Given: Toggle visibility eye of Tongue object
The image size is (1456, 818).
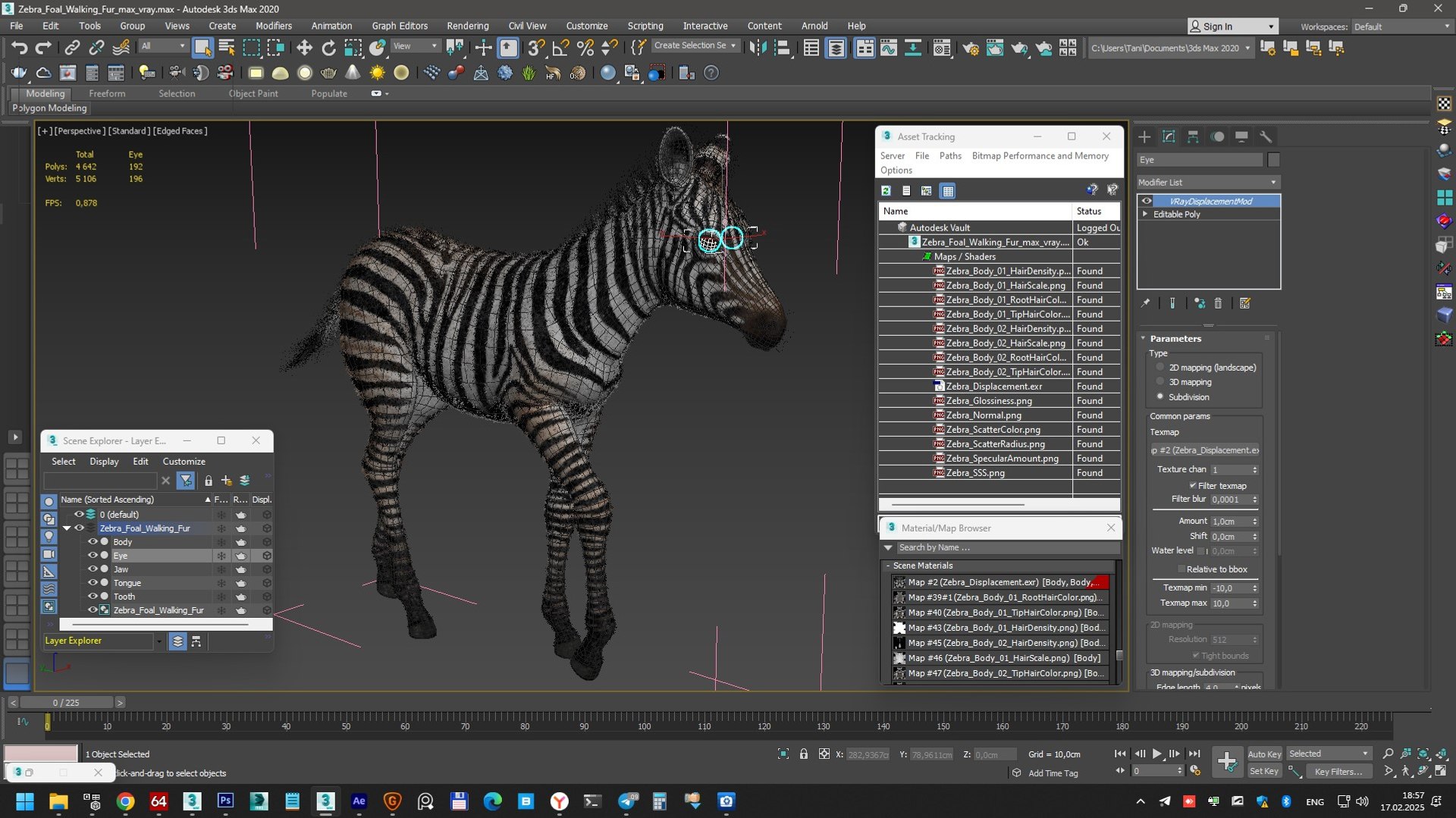Looking at the screenshot, I should [93, 583].
